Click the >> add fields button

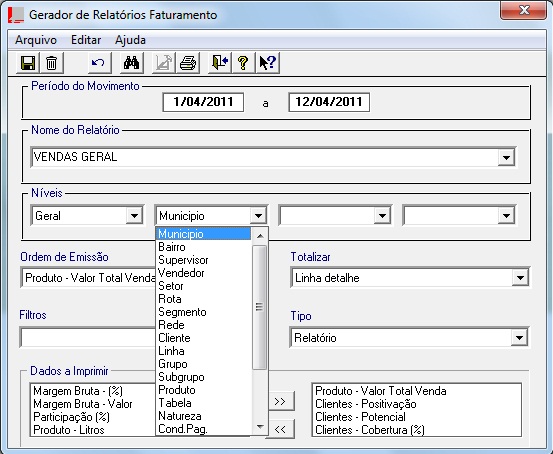click(280, 401)
